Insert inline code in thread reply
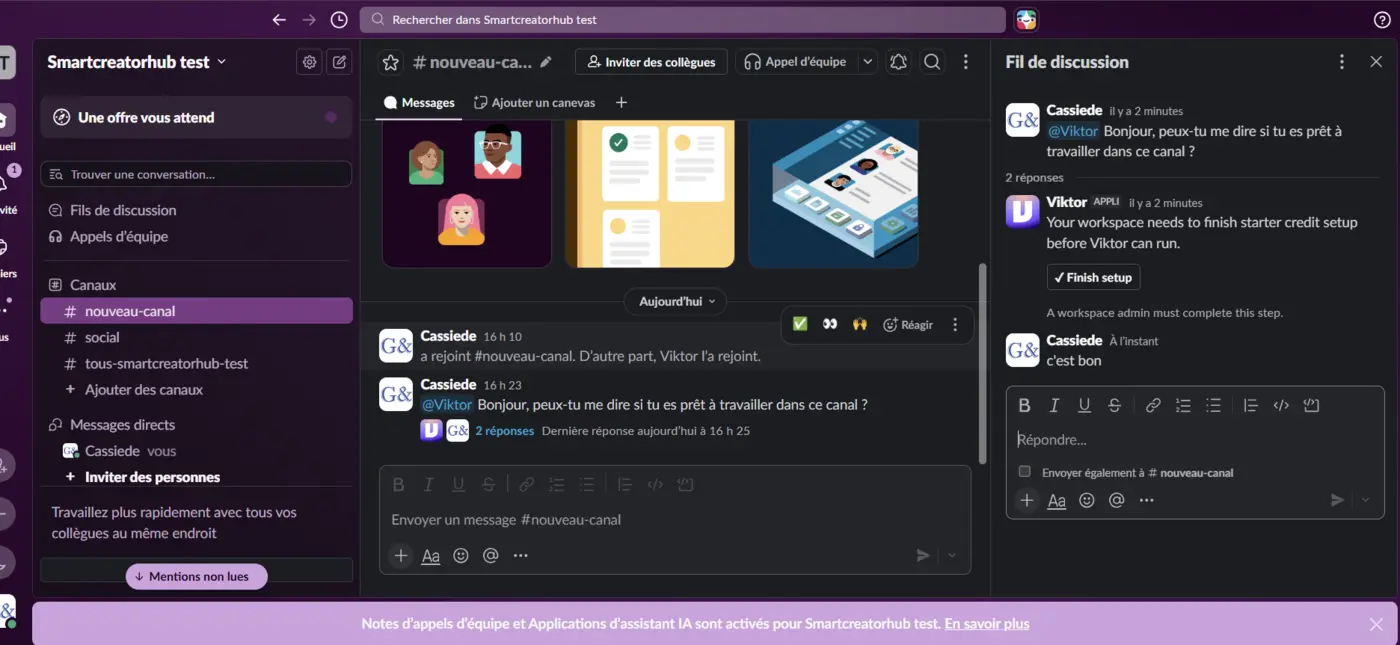 [1281, 405]
